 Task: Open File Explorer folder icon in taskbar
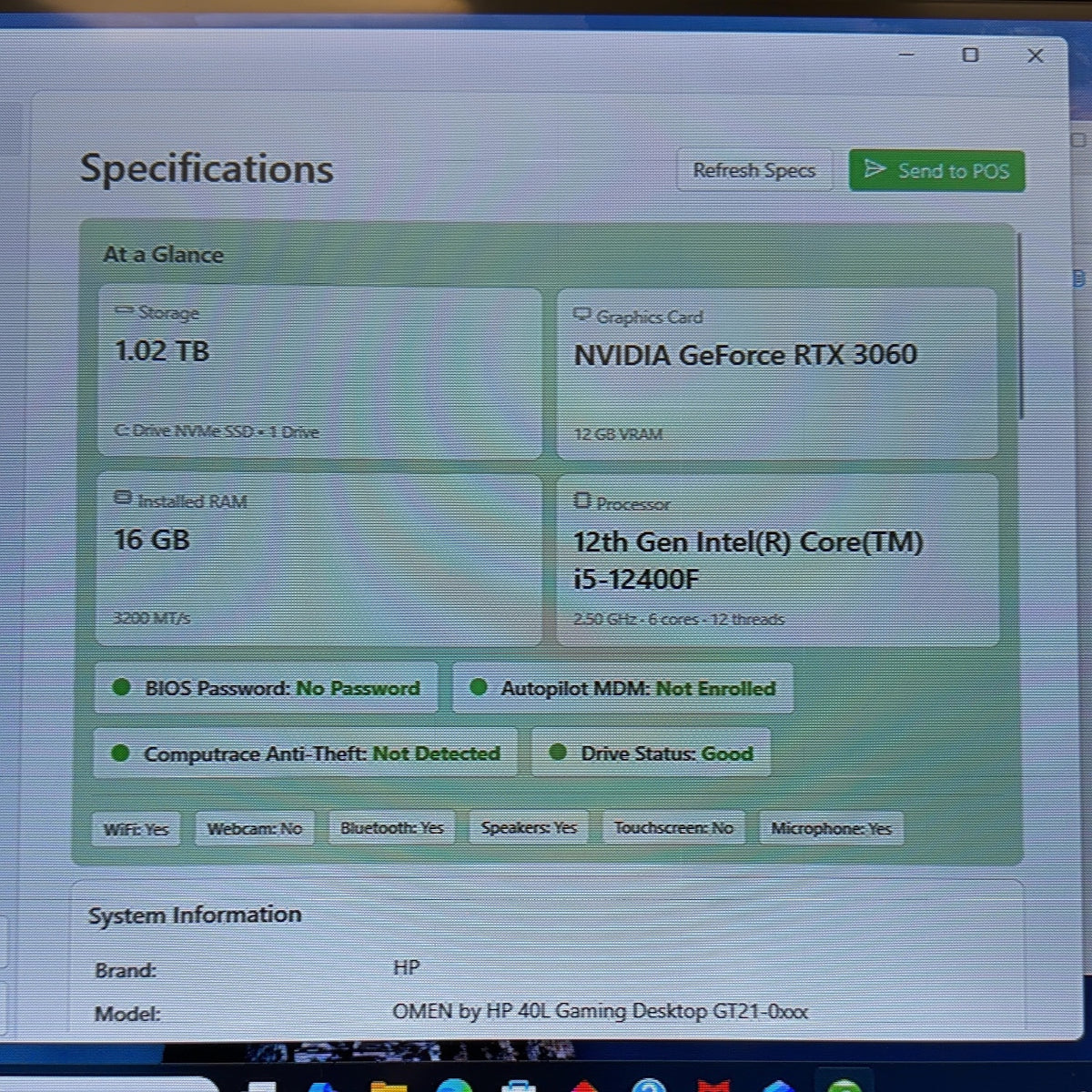(389, 1086)
